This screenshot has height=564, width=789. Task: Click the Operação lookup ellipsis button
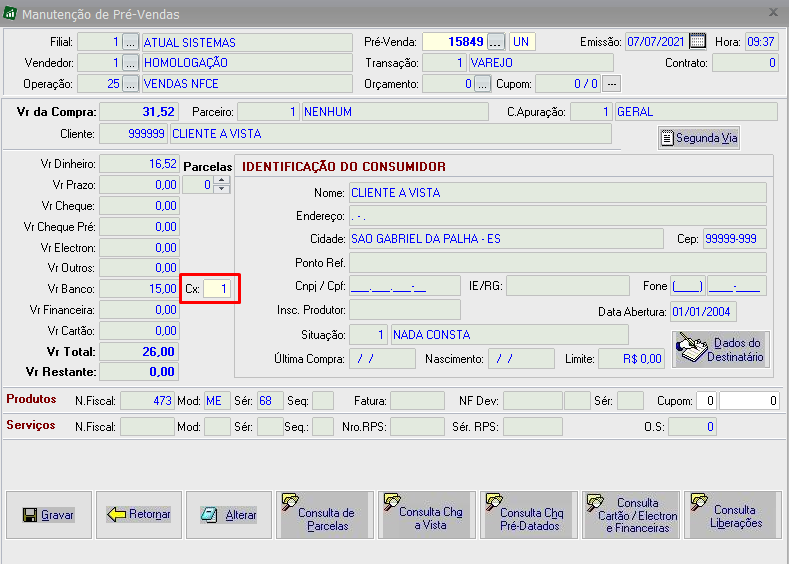(130, 84)
